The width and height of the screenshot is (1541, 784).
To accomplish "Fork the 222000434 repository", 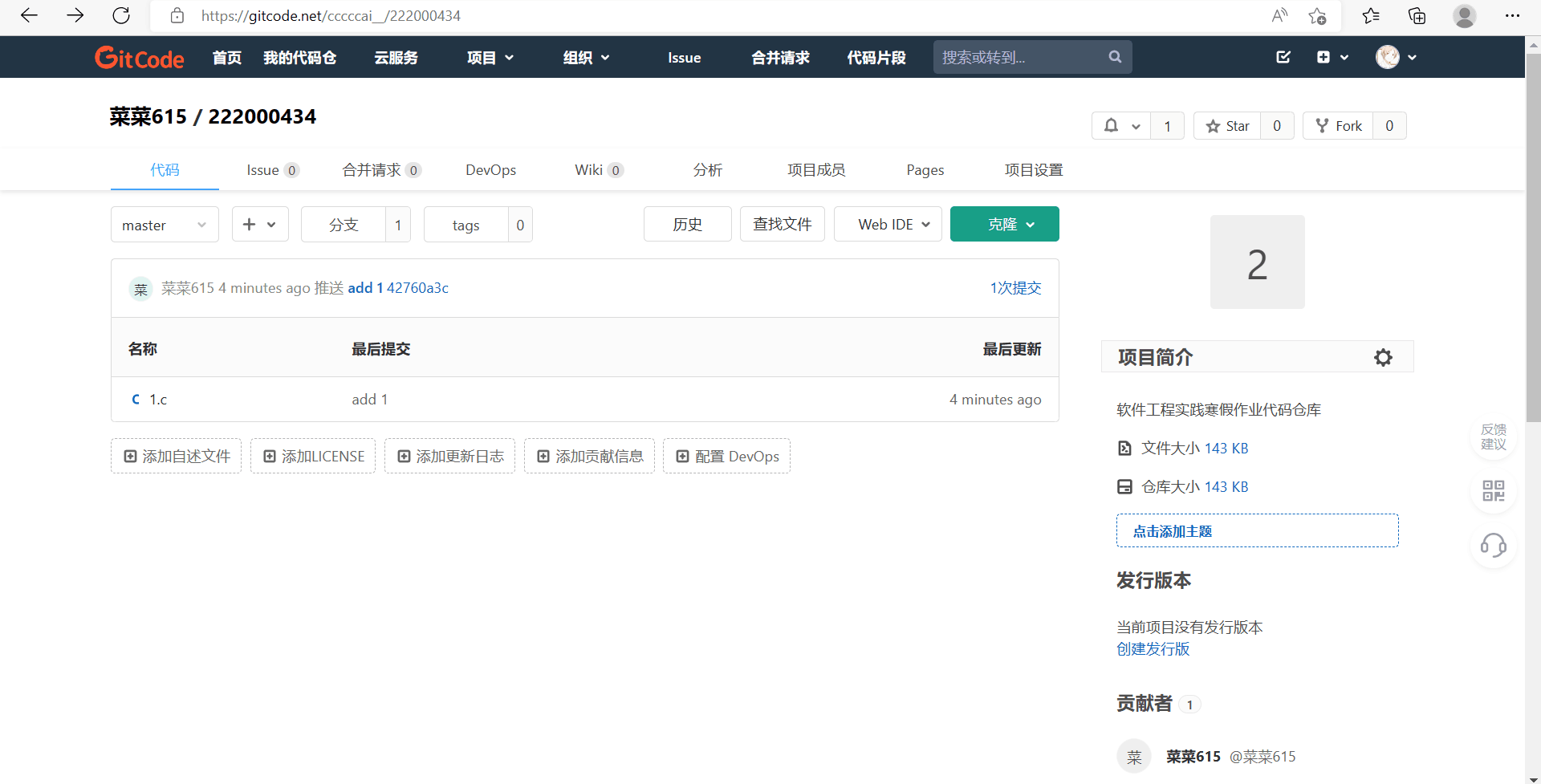I will point(1338,126).
